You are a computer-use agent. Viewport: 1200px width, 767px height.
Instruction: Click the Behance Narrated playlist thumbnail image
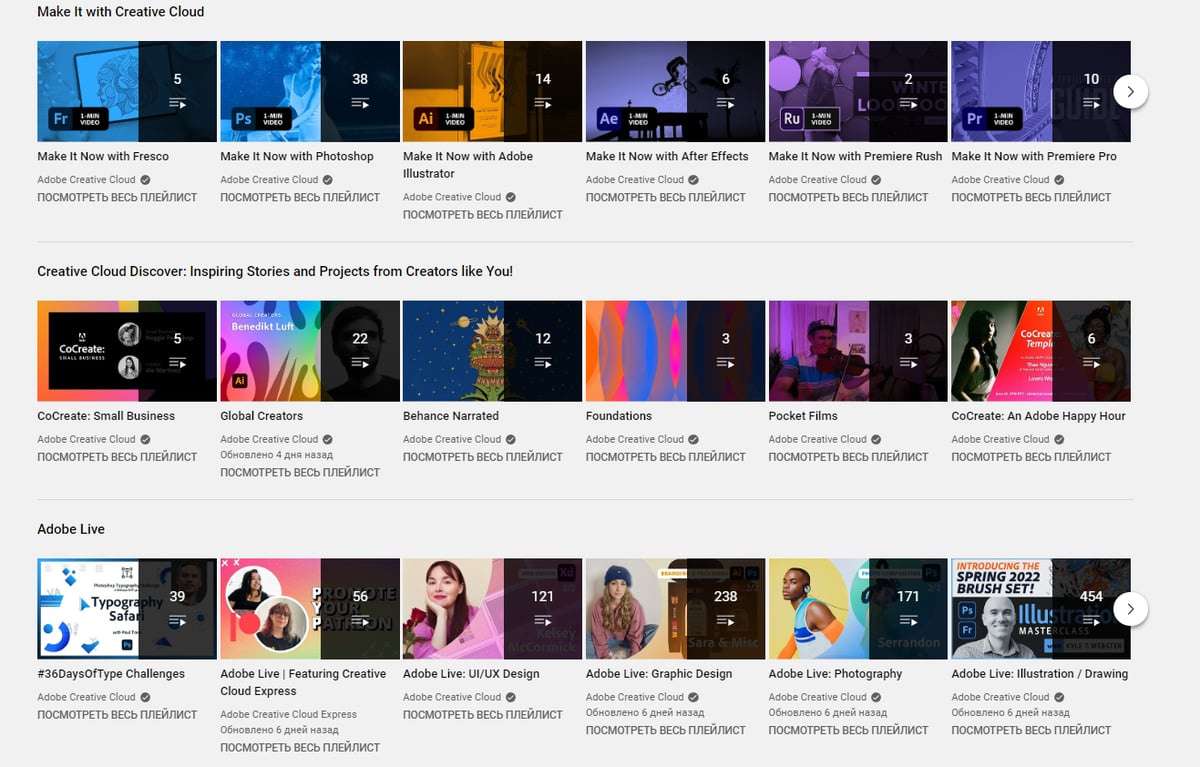pos(492,351)
